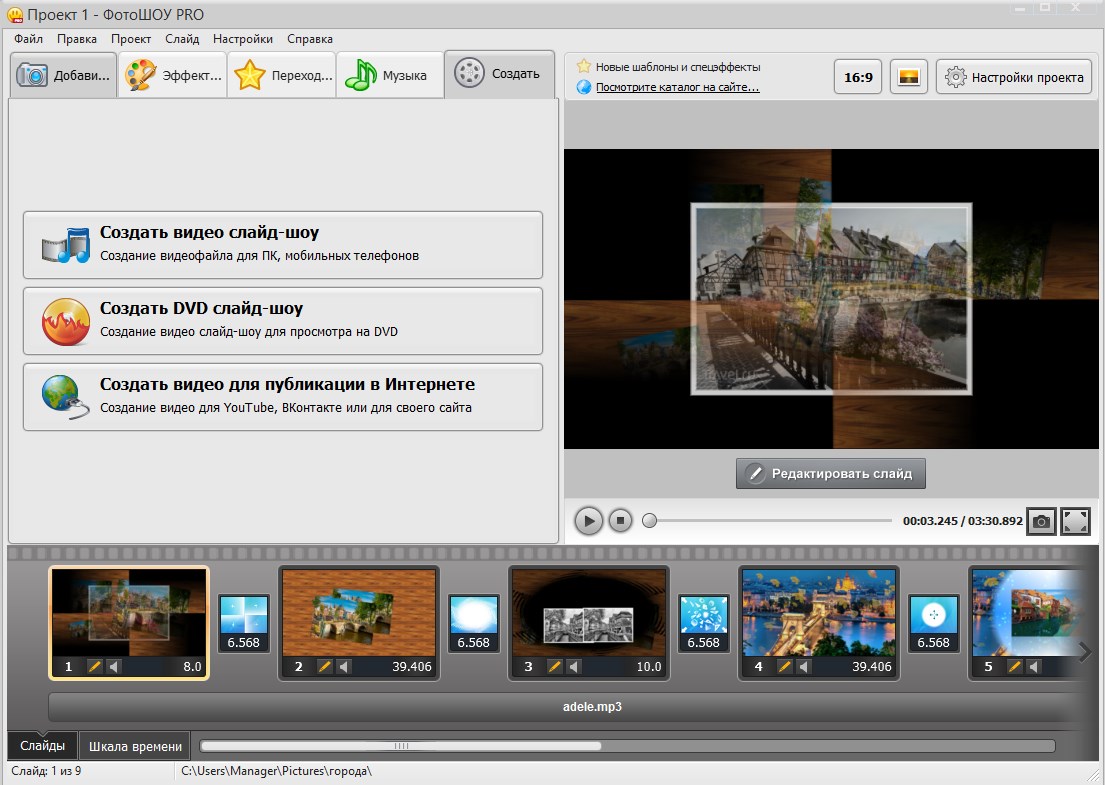
Task: Select transition between slides 1 and 2
Action: pos(243,623)
